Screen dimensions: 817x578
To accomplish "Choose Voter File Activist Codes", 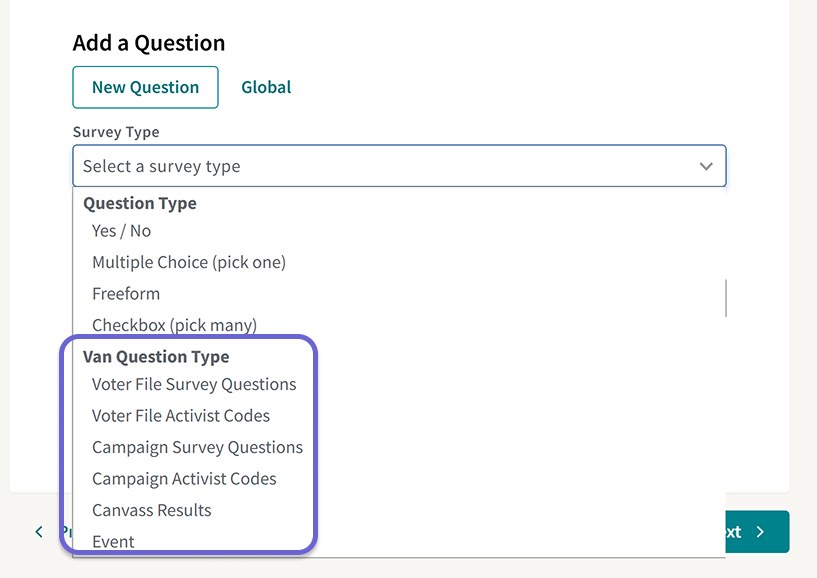I will (180, 415).
